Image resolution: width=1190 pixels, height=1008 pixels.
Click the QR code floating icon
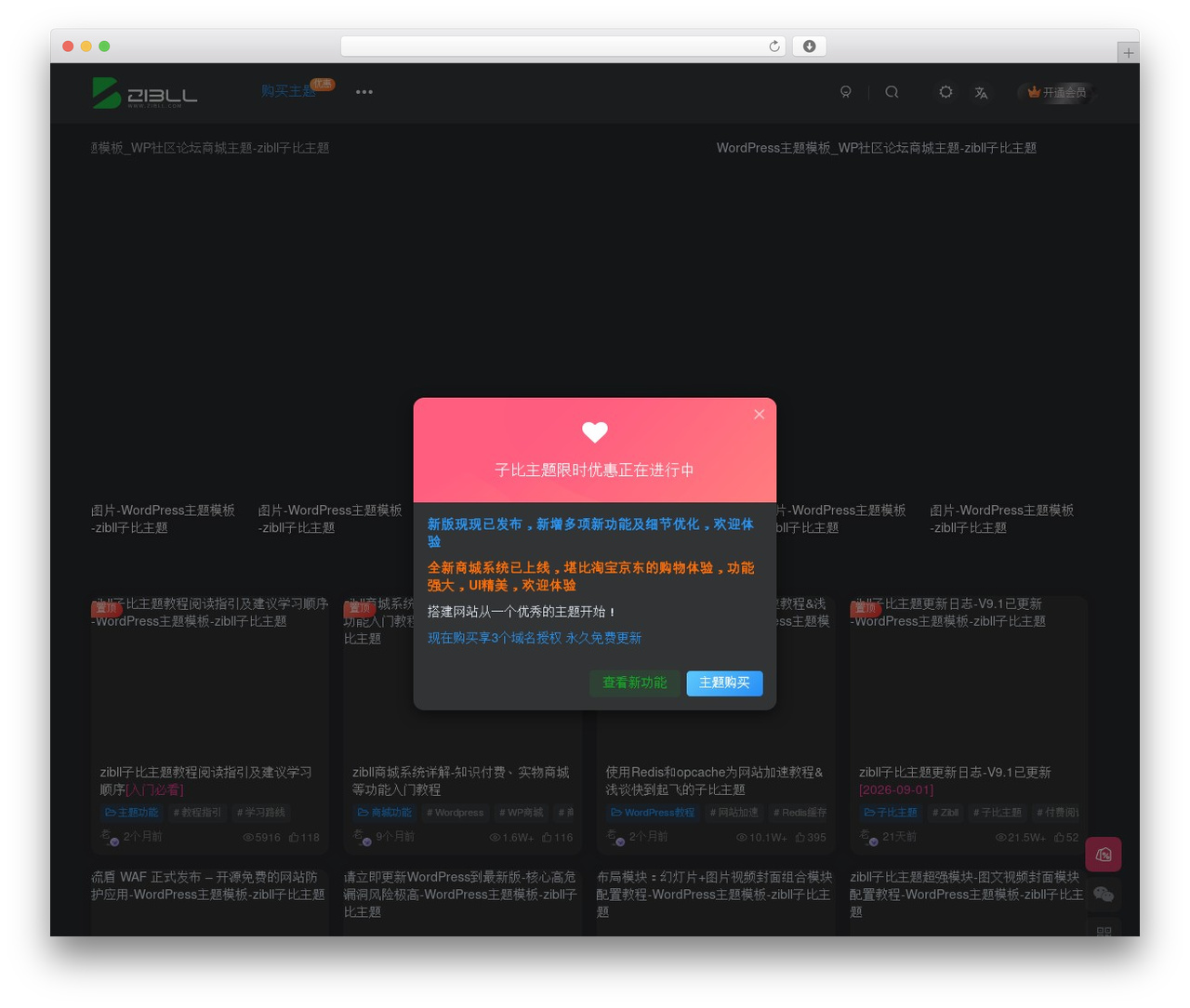[1104, 930]
